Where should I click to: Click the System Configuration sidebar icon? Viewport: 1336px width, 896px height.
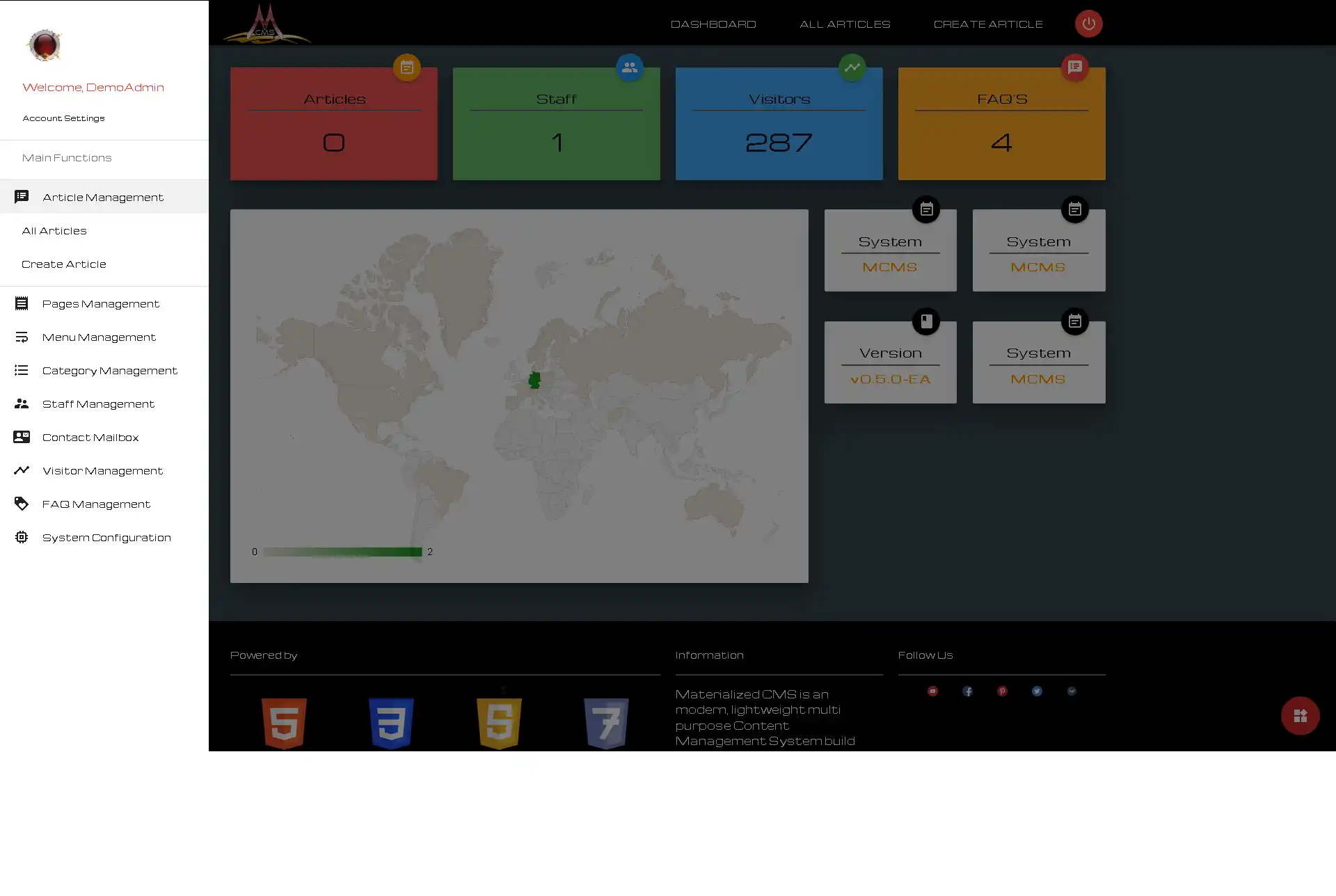[x=21, y=537]
